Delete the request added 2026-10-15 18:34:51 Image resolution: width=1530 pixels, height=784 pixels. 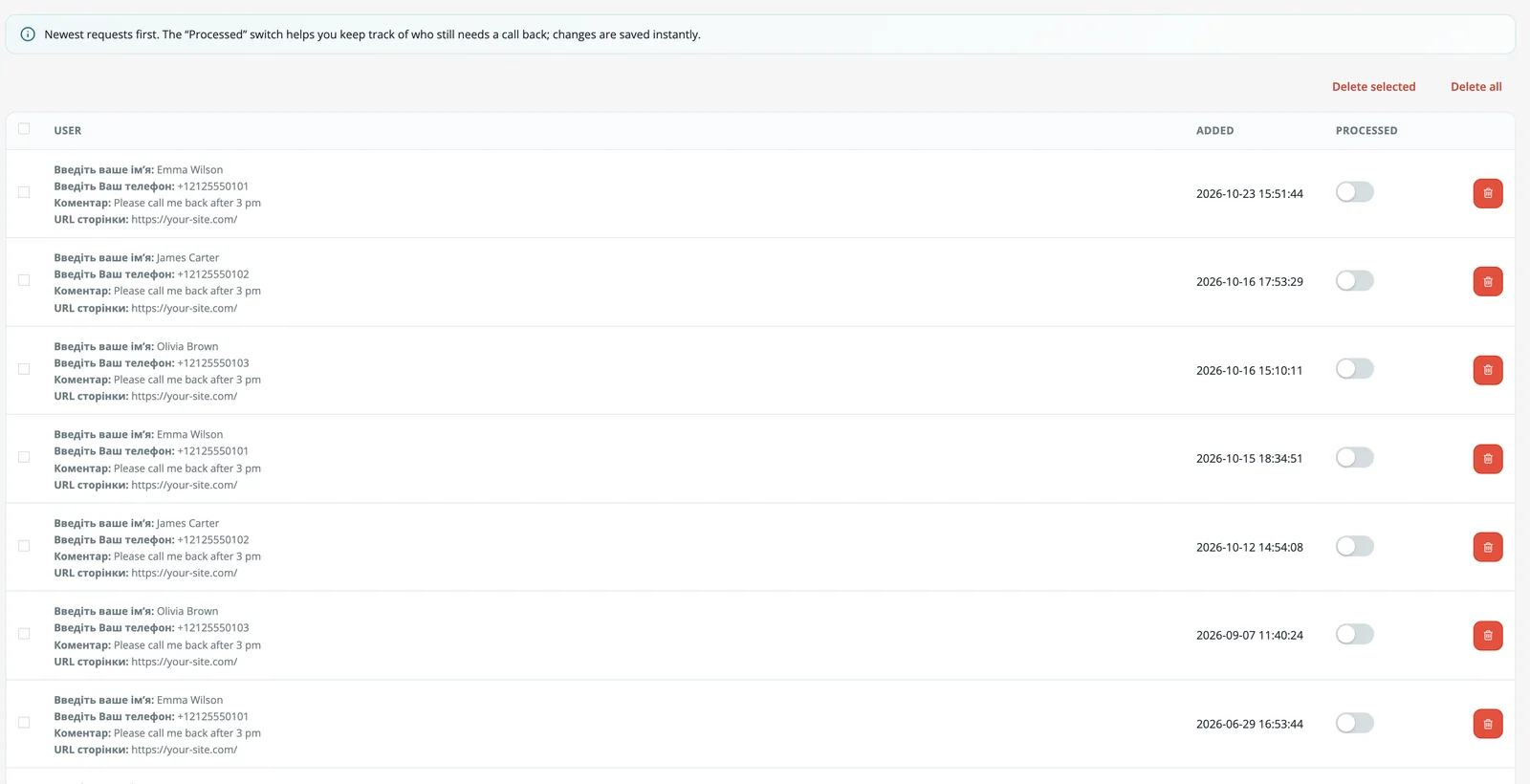click(x=1487, y=459)
